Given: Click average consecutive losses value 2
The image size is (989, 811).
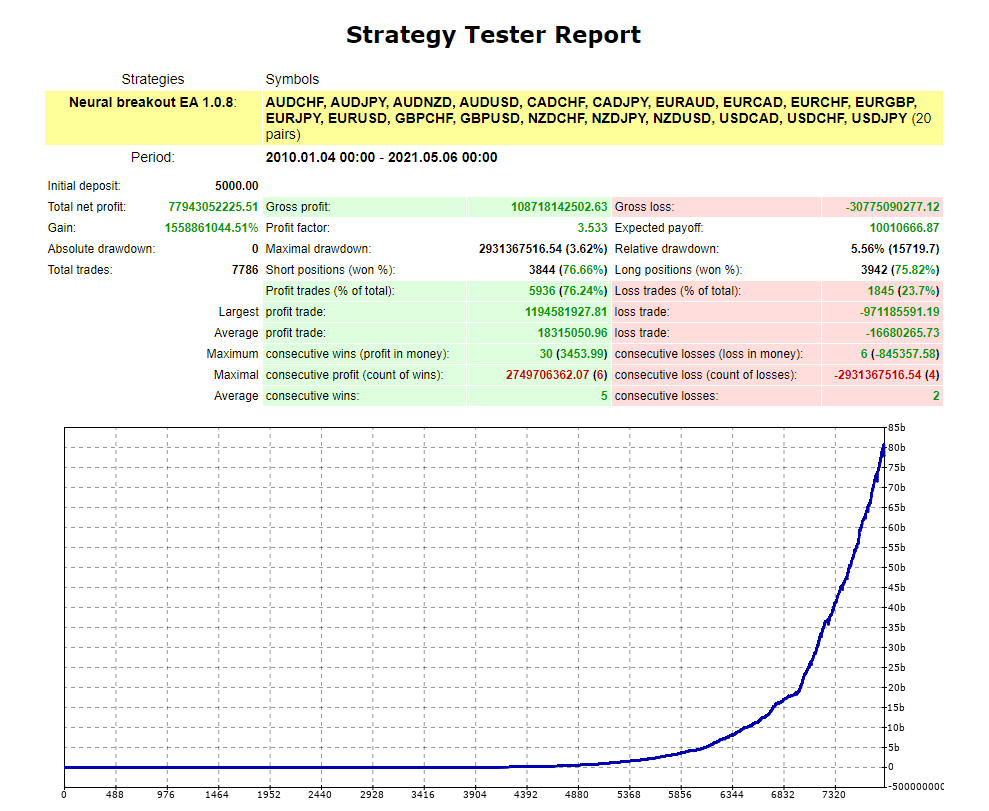Looking at the screenshot, I should [x=936, y=396].
